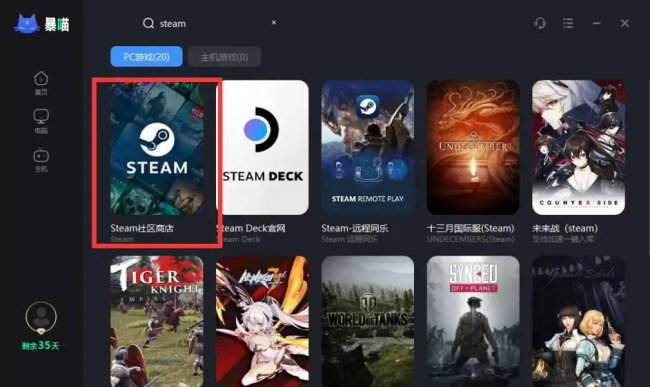Open the Steam社区商店 cover
This screenshot has width=650, height=387.
(157, 148)
